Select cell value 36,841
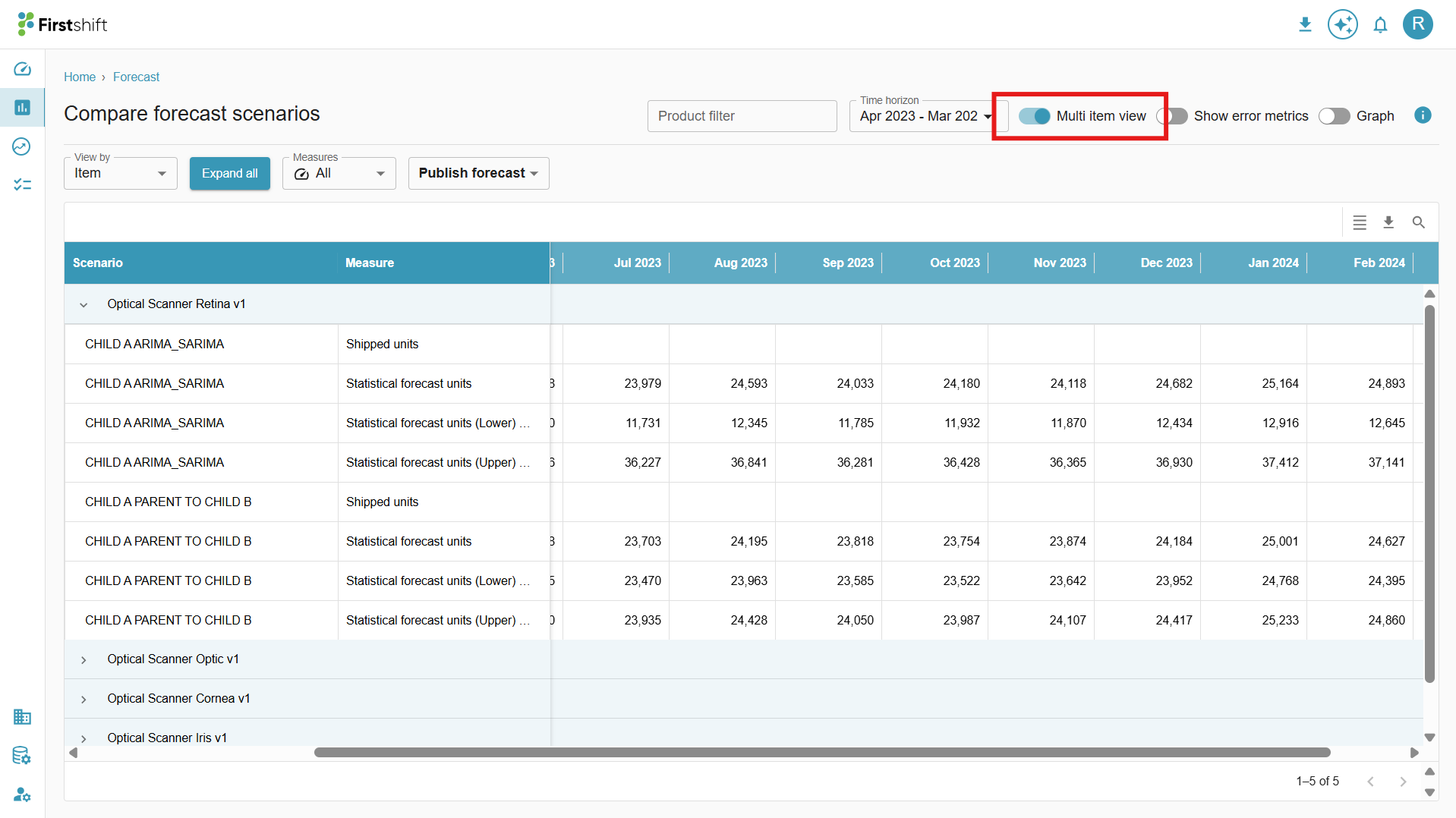 coord(748,462)
